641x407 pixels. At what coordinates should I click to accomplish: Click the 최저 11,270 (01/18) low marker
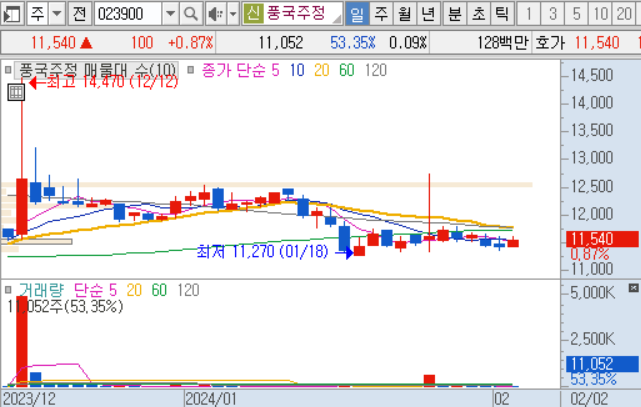pyautogui.click(x=274, y=252)
